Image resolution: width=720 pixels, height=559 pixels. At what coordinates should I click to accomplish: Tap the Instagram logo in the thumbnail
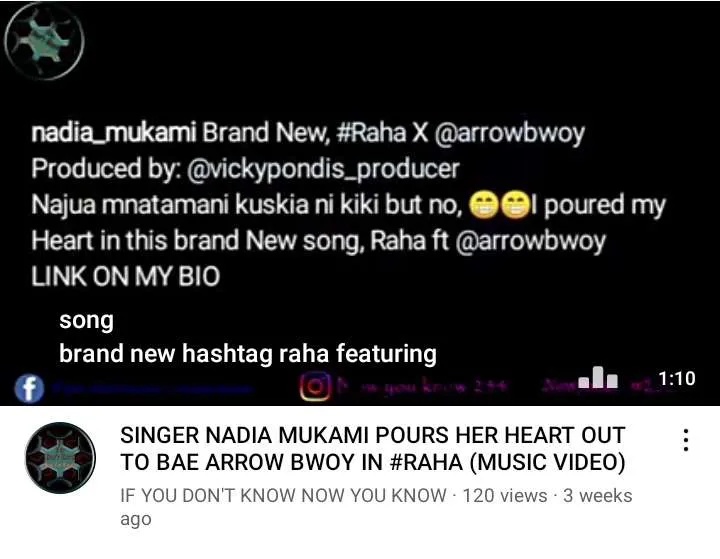pyautogui.click(x=315, y=386)
